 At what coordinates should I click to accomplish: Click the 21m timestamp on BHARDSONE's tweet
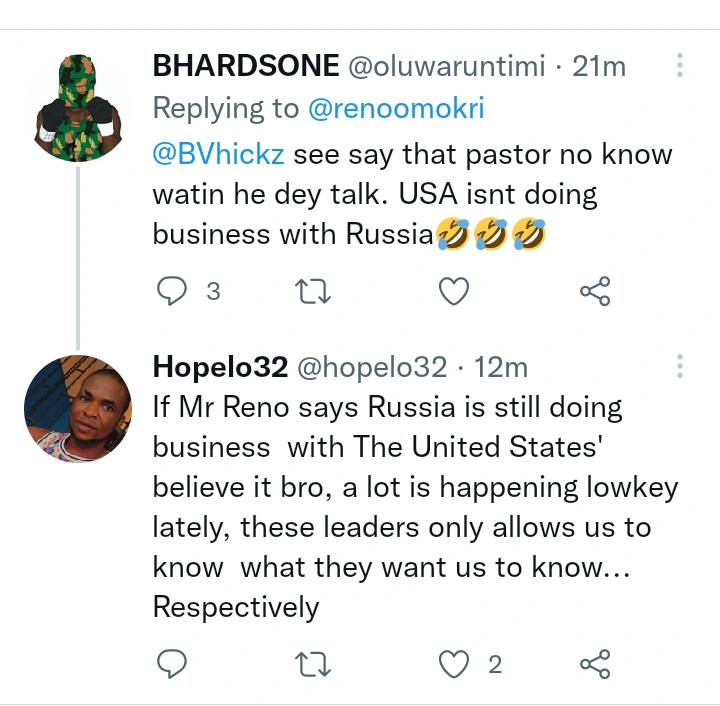point(598,67)
